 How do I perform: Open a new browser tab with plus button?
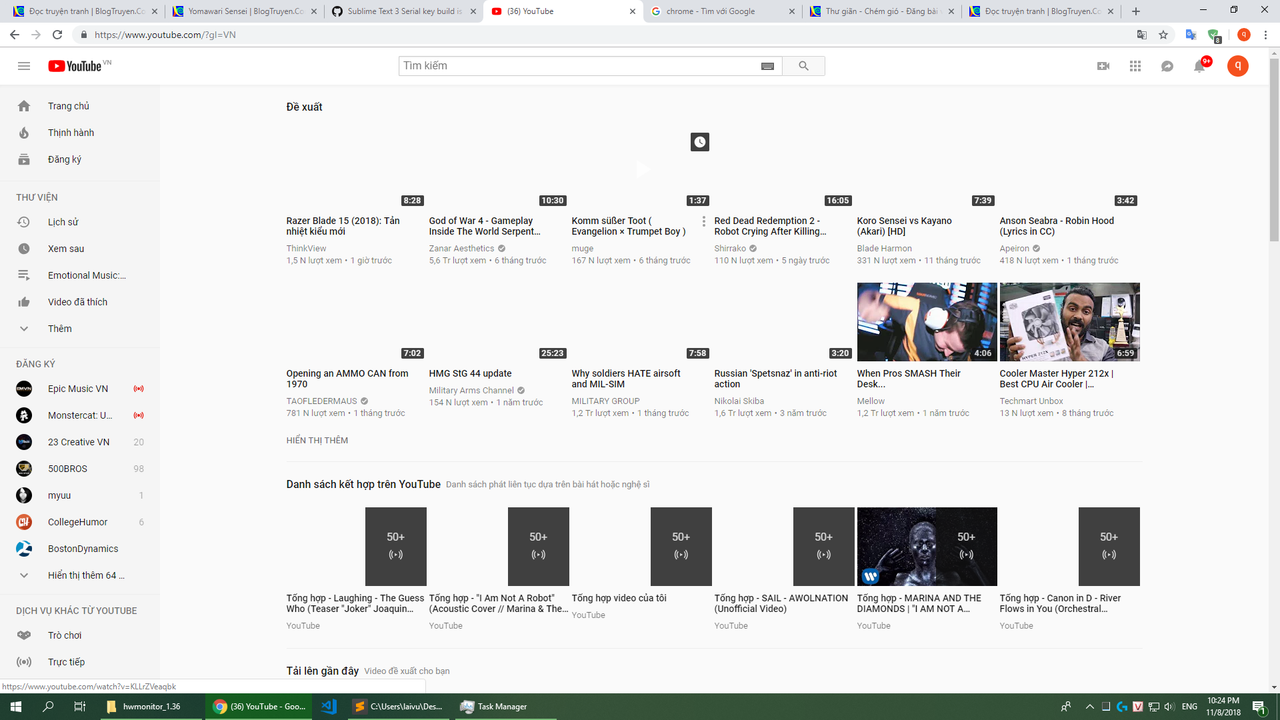tap(1136, 11)
